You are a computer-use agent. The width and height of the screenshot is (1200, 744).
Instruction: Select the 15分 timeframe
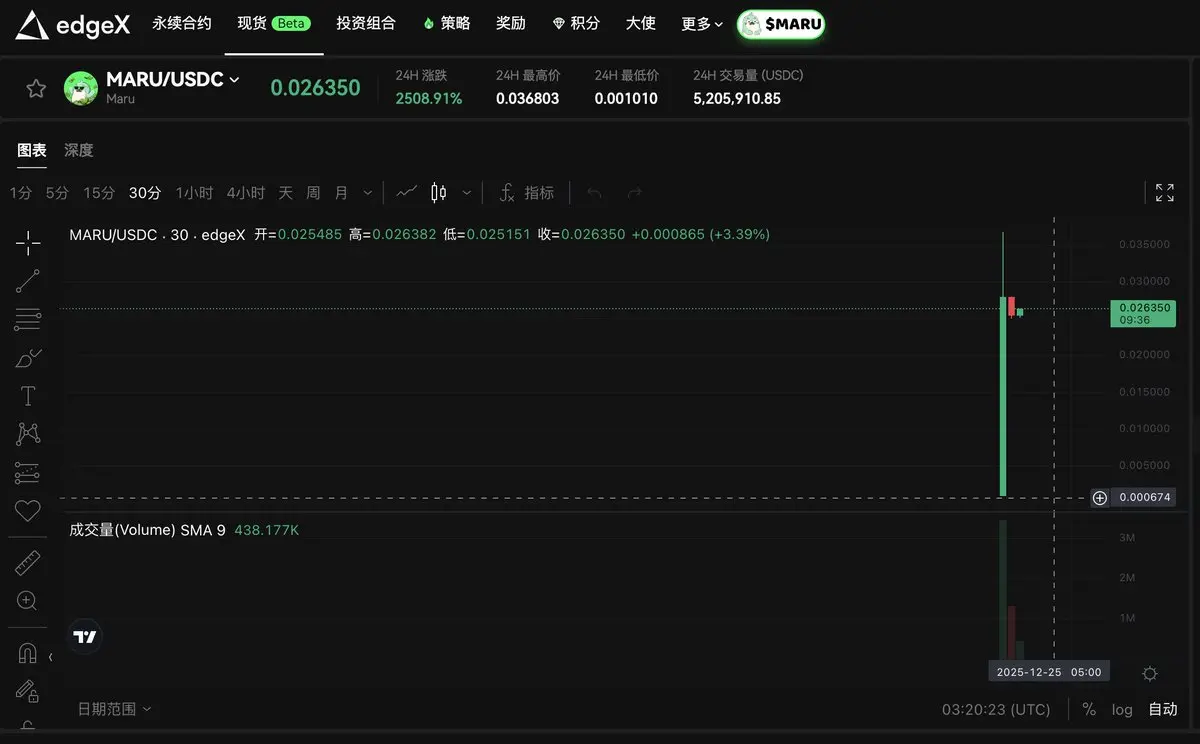click(x=99, y=193)
